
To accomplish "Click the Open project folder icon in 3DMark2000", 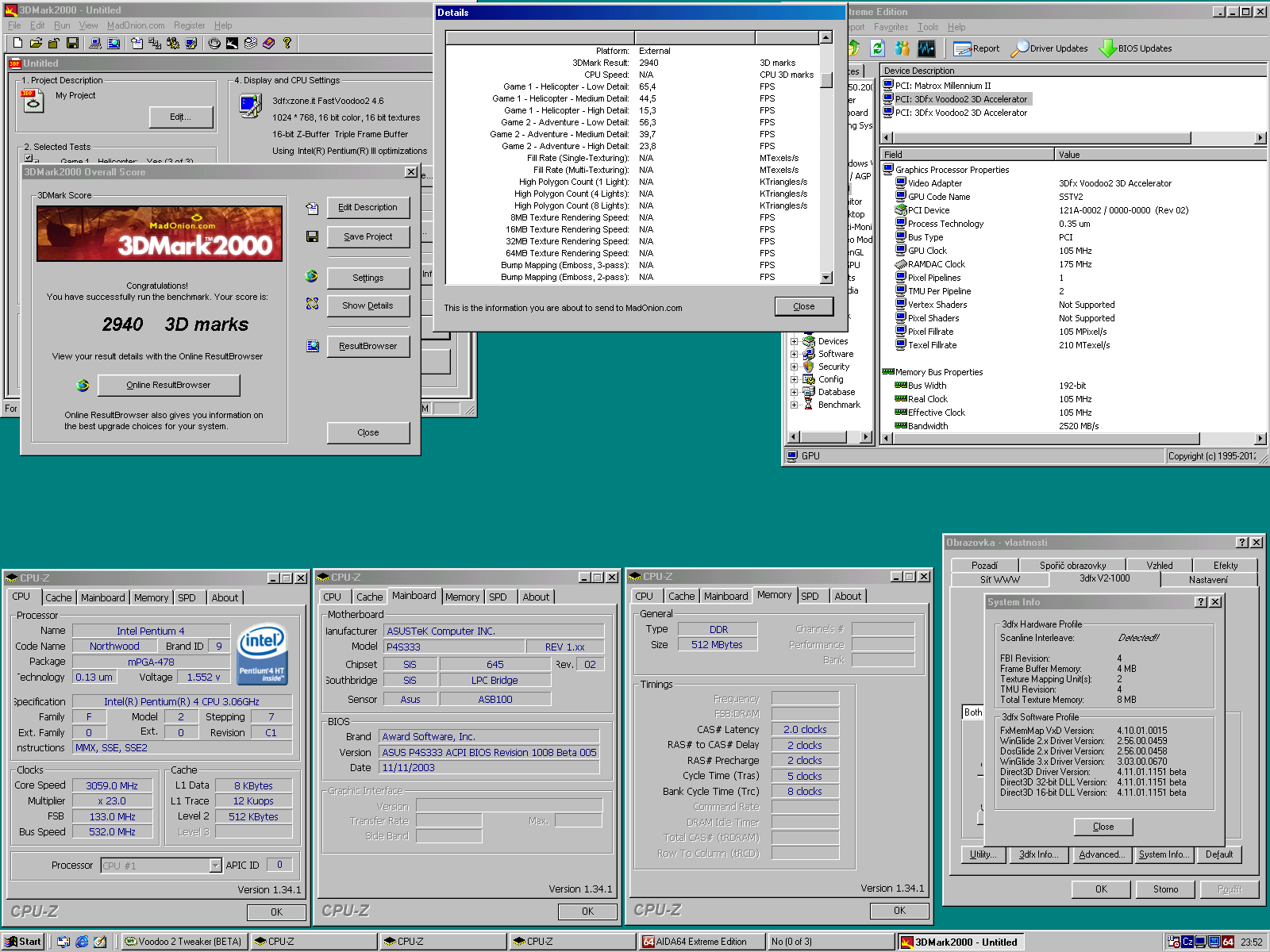I will tap(36, 44).
